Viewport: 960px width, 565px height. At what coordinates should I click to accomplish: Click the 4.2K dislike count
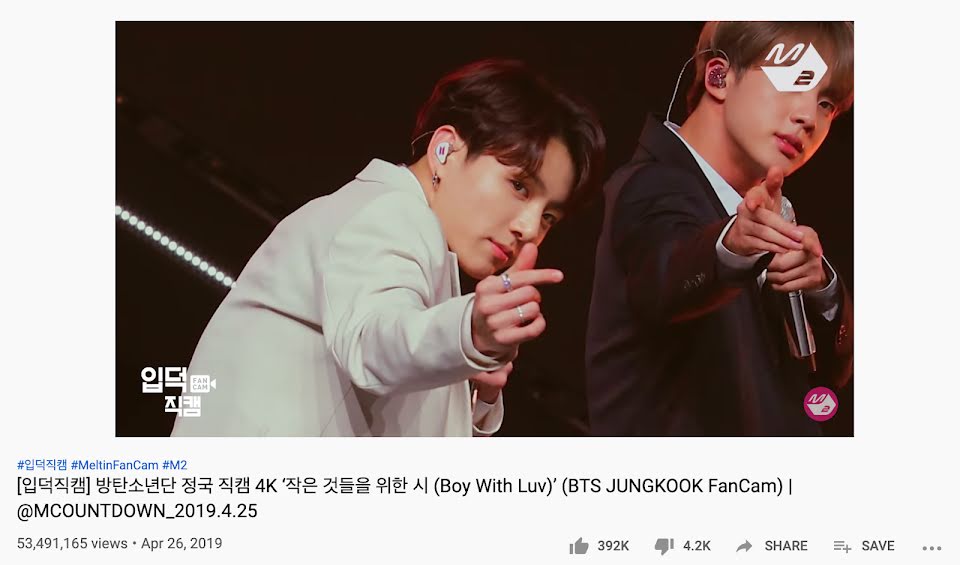[x=697, y=546]
